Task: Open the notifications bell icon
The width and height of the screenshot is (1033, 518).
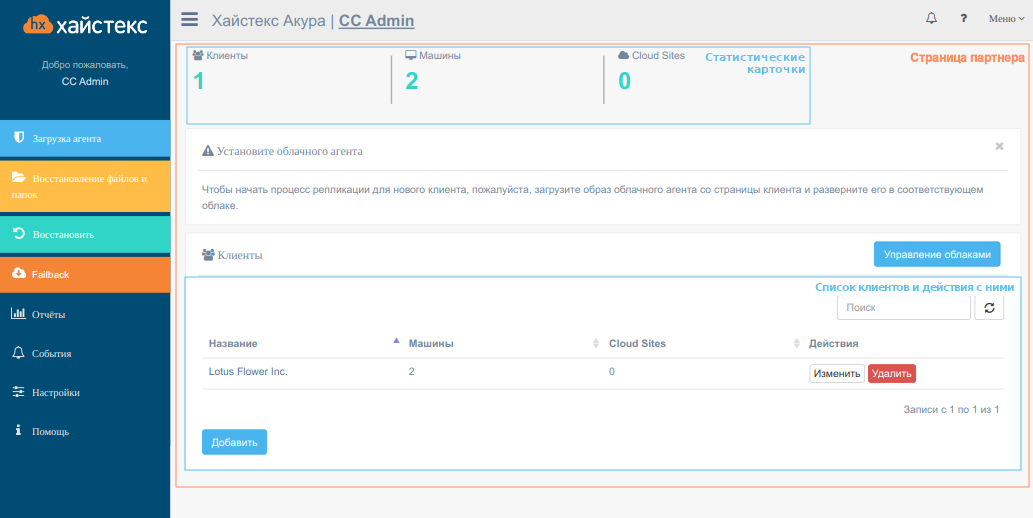Action: (x=931, y=18)
